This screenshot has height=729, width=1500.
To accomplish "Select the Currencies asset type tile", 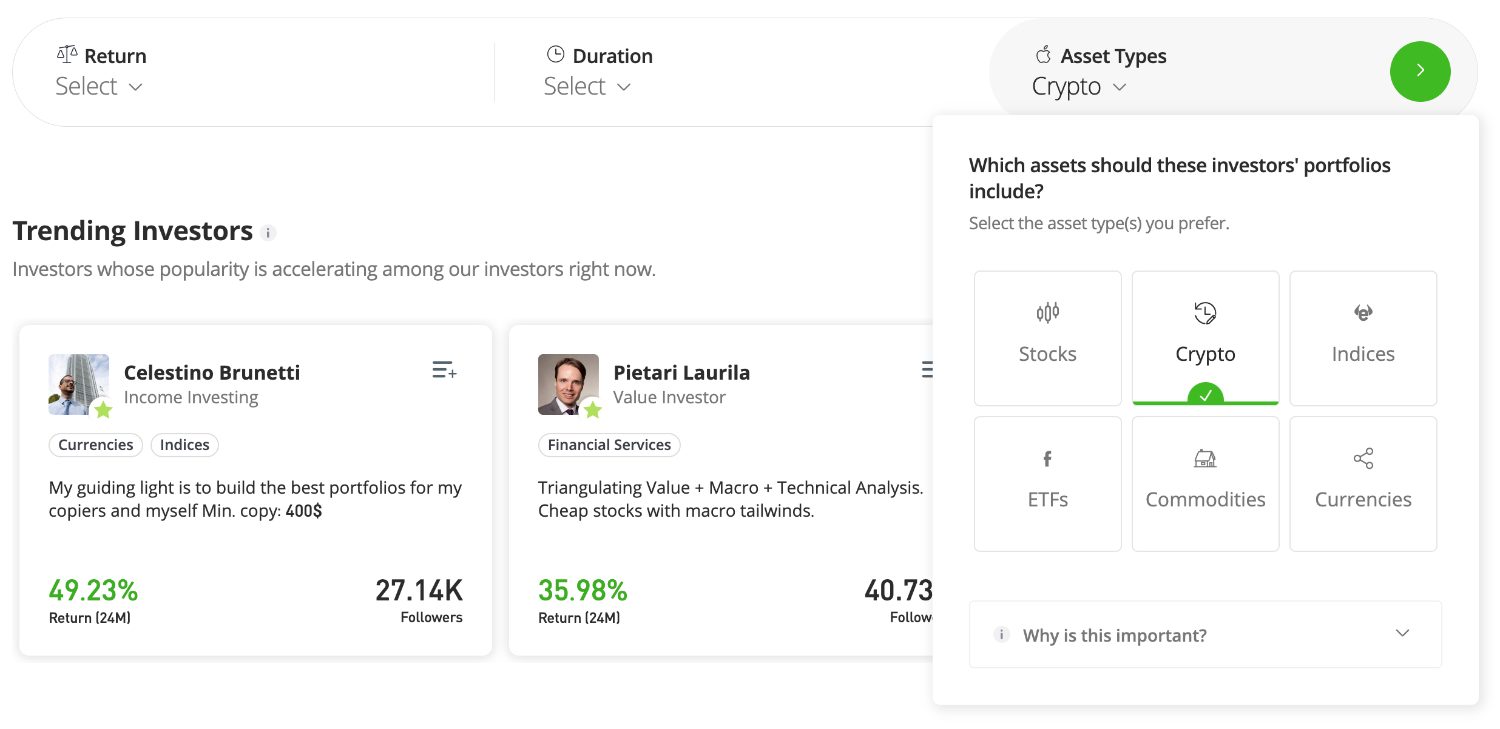I will 1363,484.
